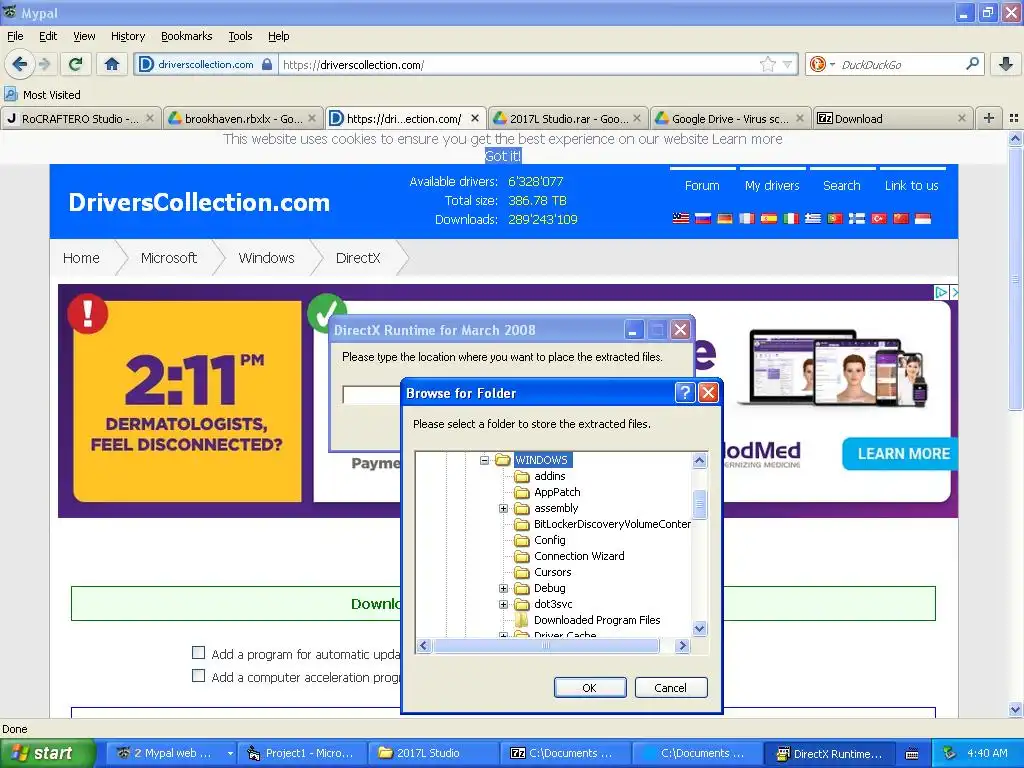Screen dimensions: 1024x768
Task: Open the Tools menu
Action: (240, 36)
